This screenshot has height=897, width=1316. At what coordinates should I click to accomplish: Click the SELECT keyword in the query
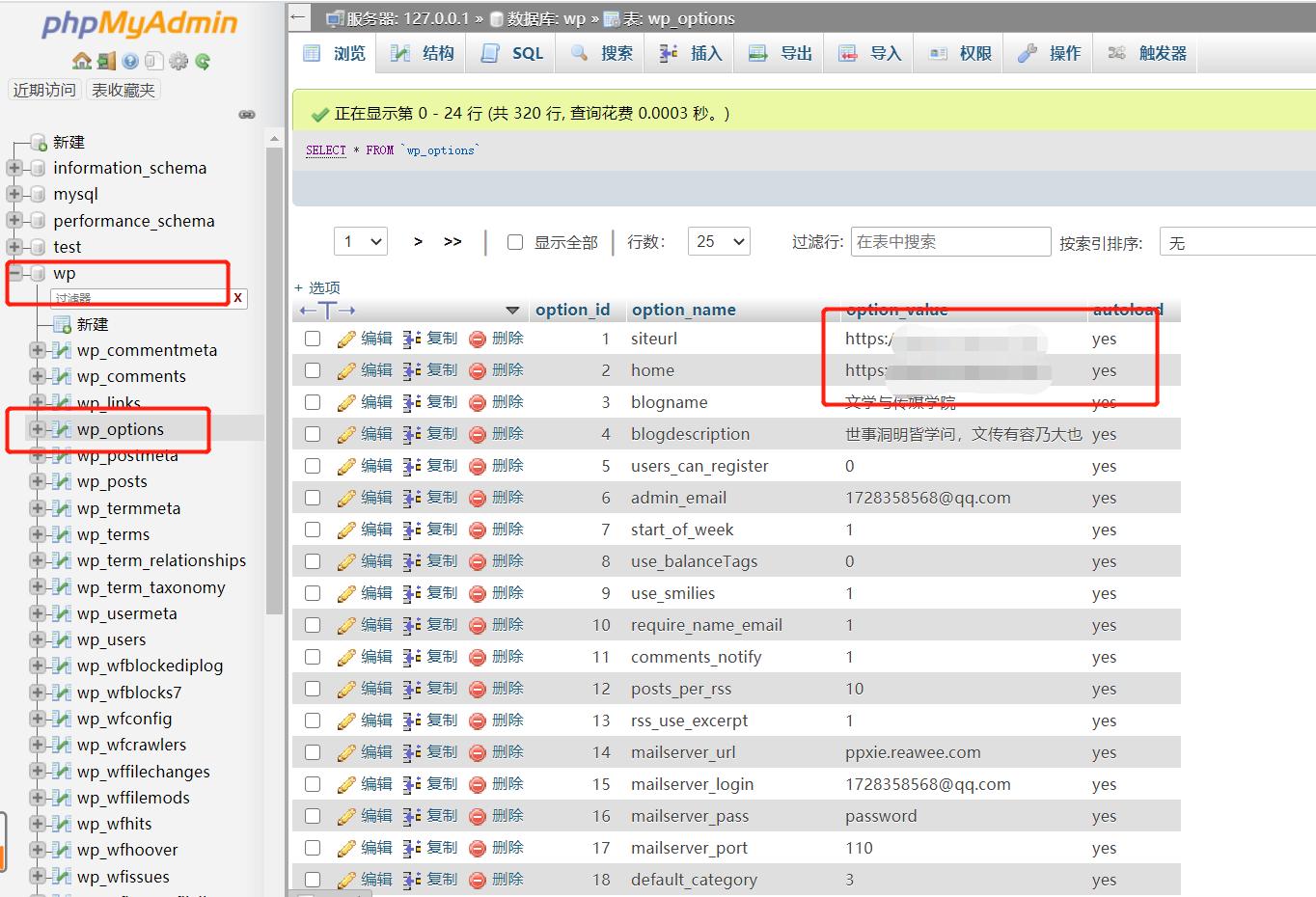point(325,150)
